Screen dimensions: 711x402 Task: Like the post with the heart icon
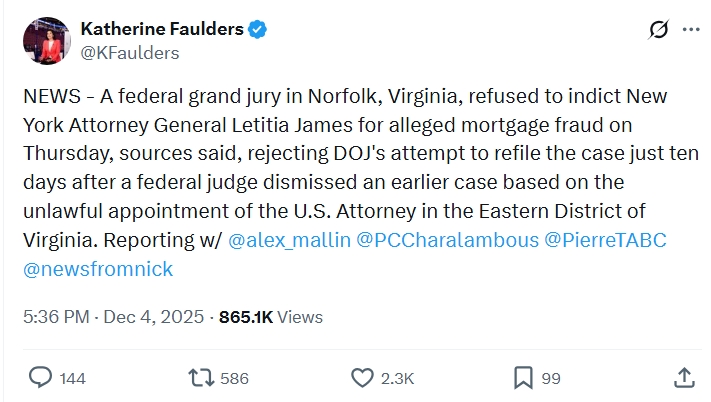pos(362,378)
